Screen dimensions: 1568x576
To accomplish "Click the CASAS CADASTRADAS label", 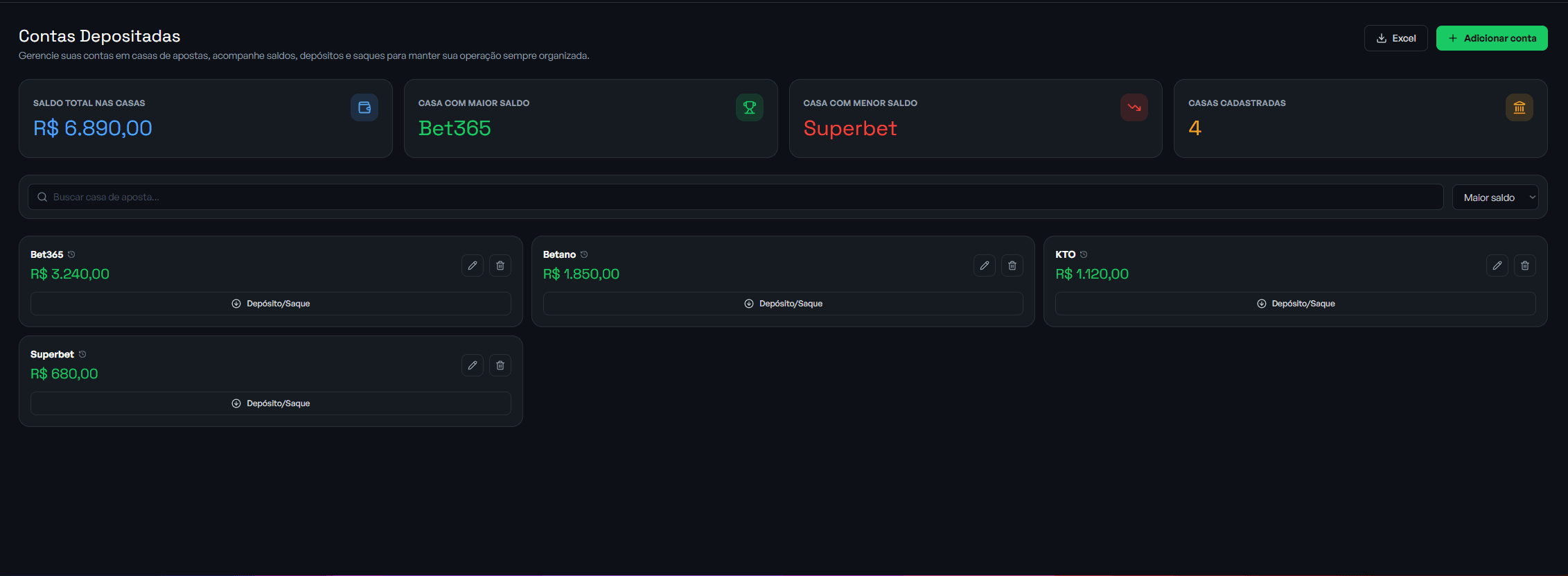I will click(1237, 103).
